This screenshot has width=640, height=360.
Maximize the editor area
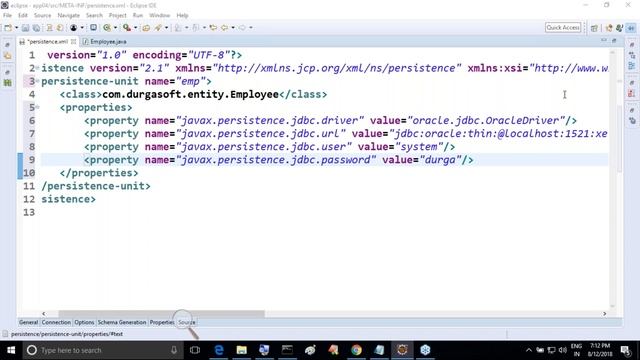tap(614, 41)
